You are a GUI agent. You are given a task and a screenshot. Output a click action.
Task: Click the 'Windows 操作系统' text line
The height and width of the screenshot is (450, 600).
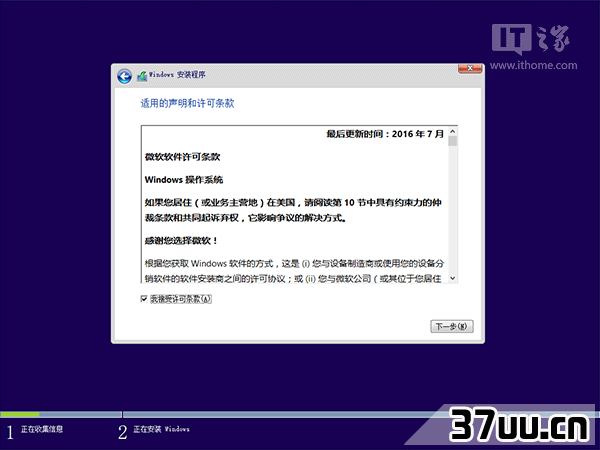(x=184, y=180)
